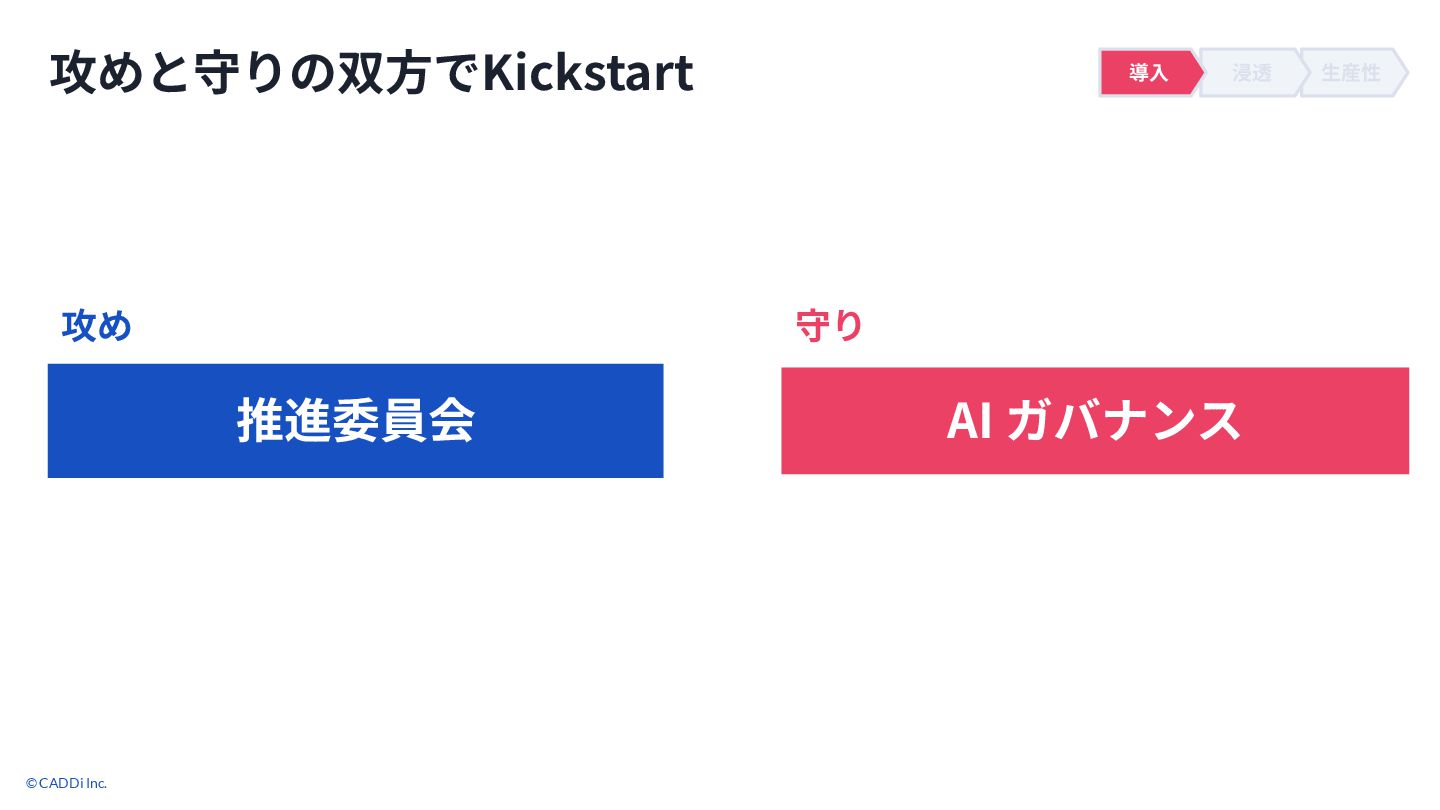
Task: Click the 推 character in the blue box
Action: (x=261, y=421)
